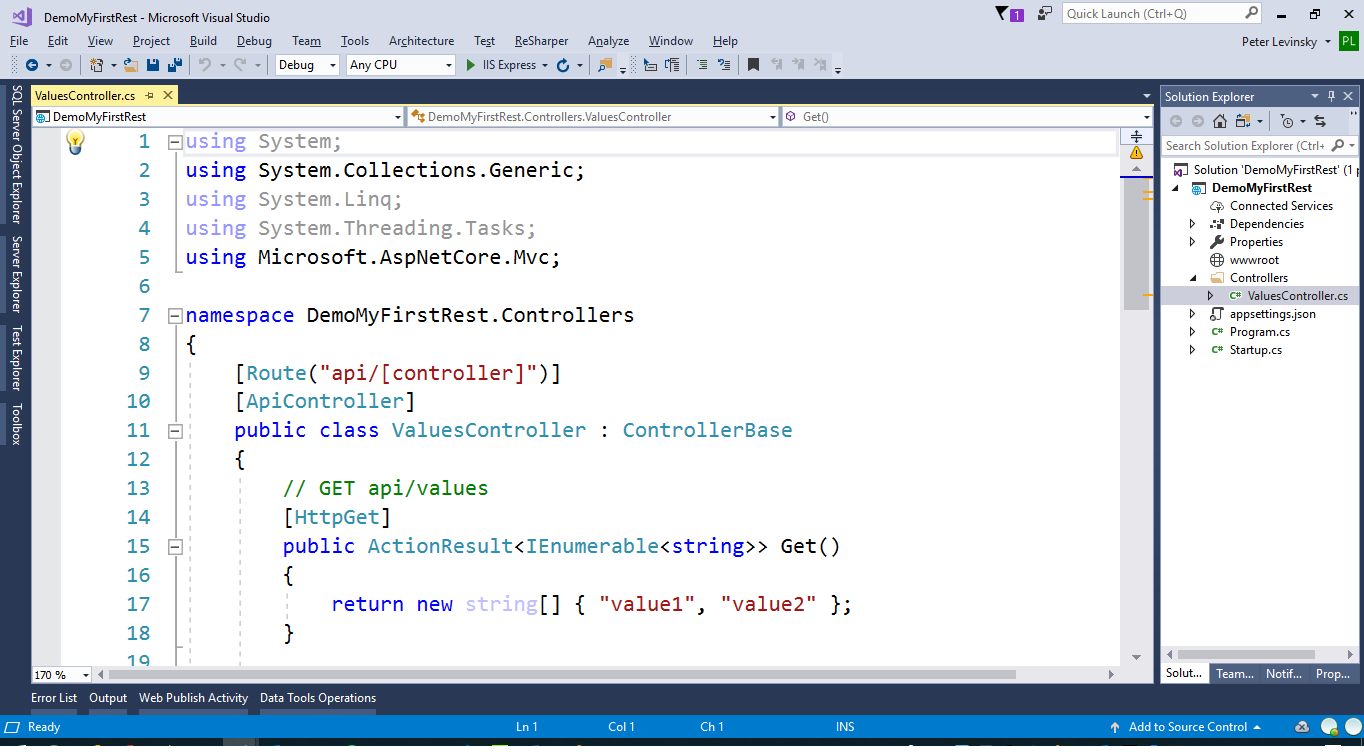The height and width of the screenshot is (752, 1364).
Task: Open the Build menu
Action: [203, 41]
